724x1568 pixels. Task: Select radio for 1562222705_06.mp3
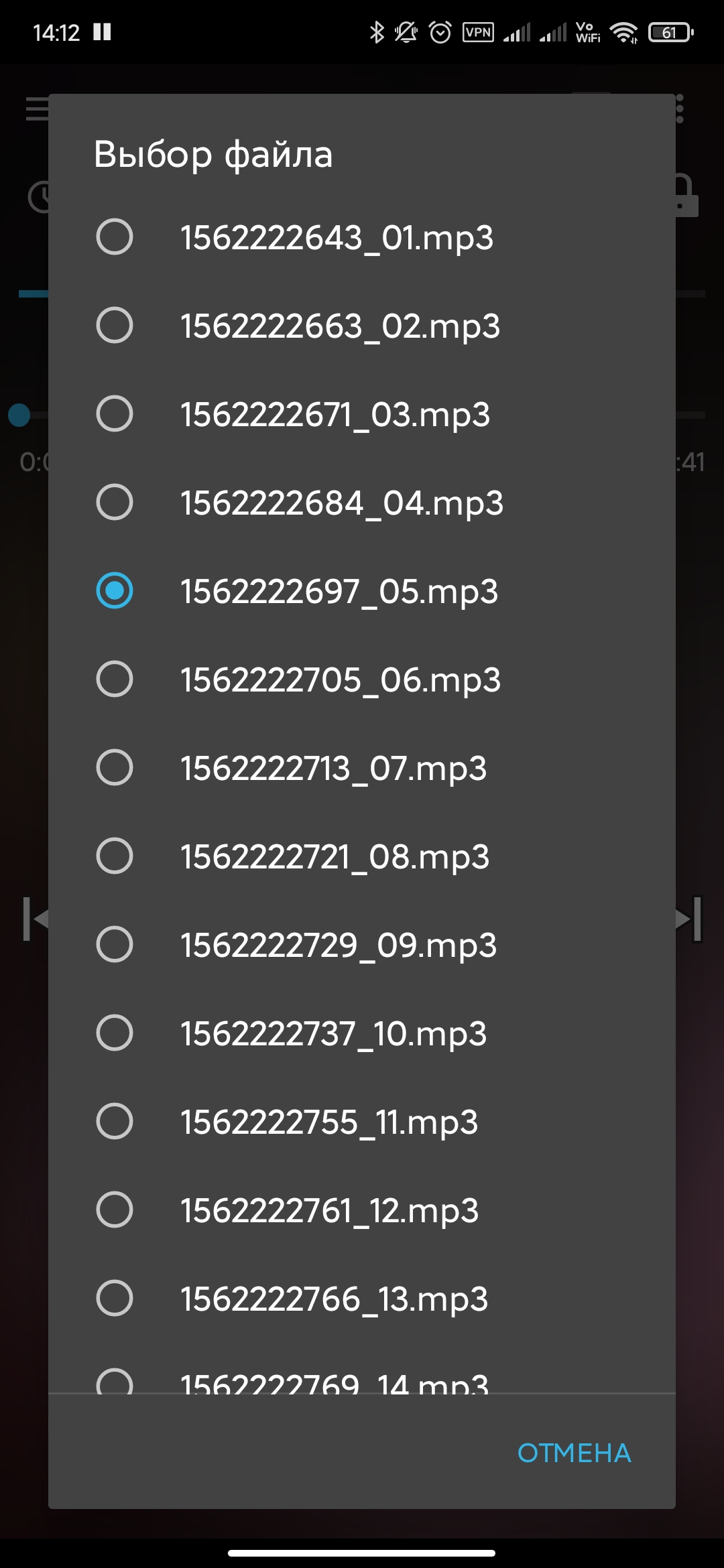tap(115, 679)
